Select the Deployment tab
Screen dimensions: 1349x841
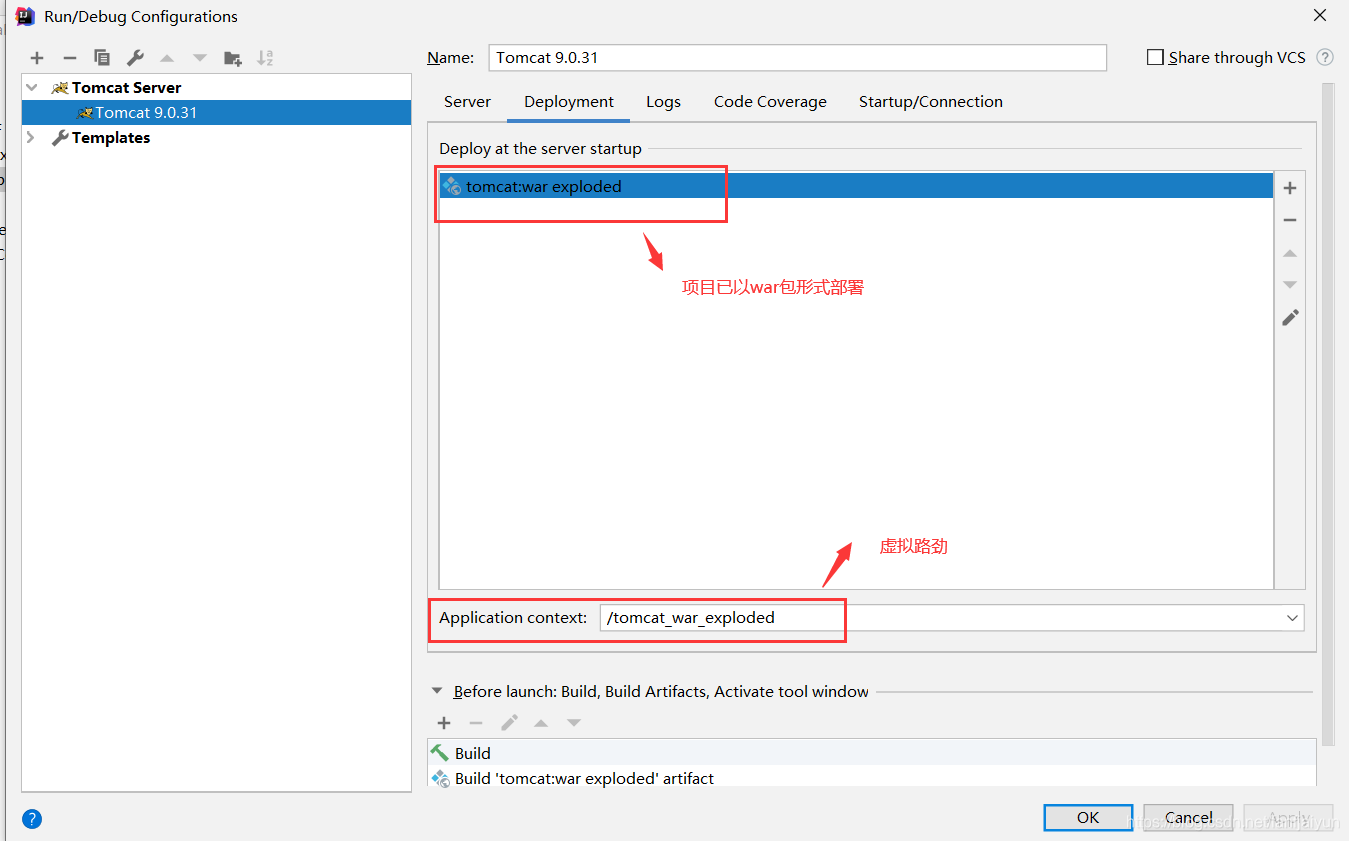point(569,102)
